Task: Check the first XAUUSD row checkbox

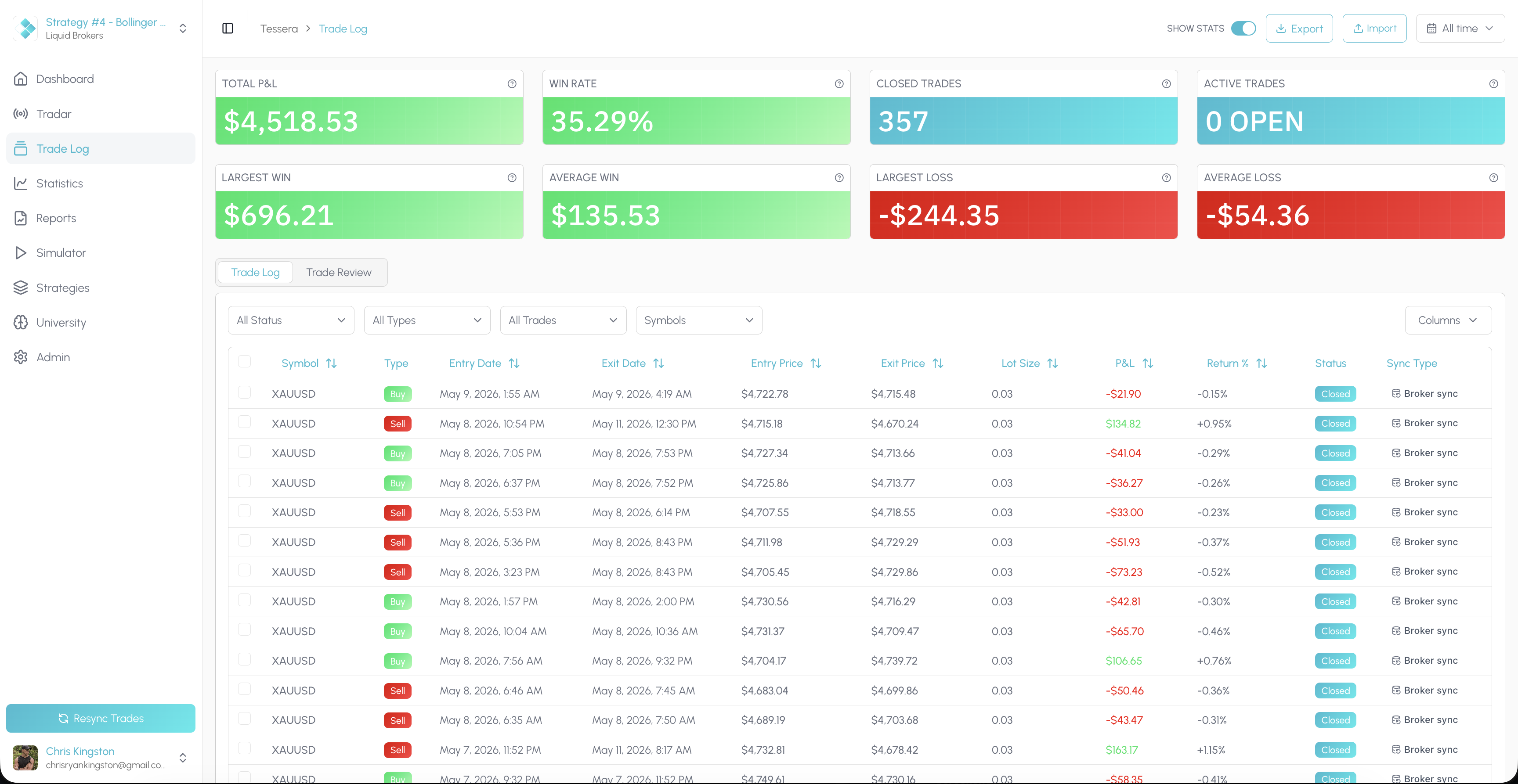Action: [245, 392]
